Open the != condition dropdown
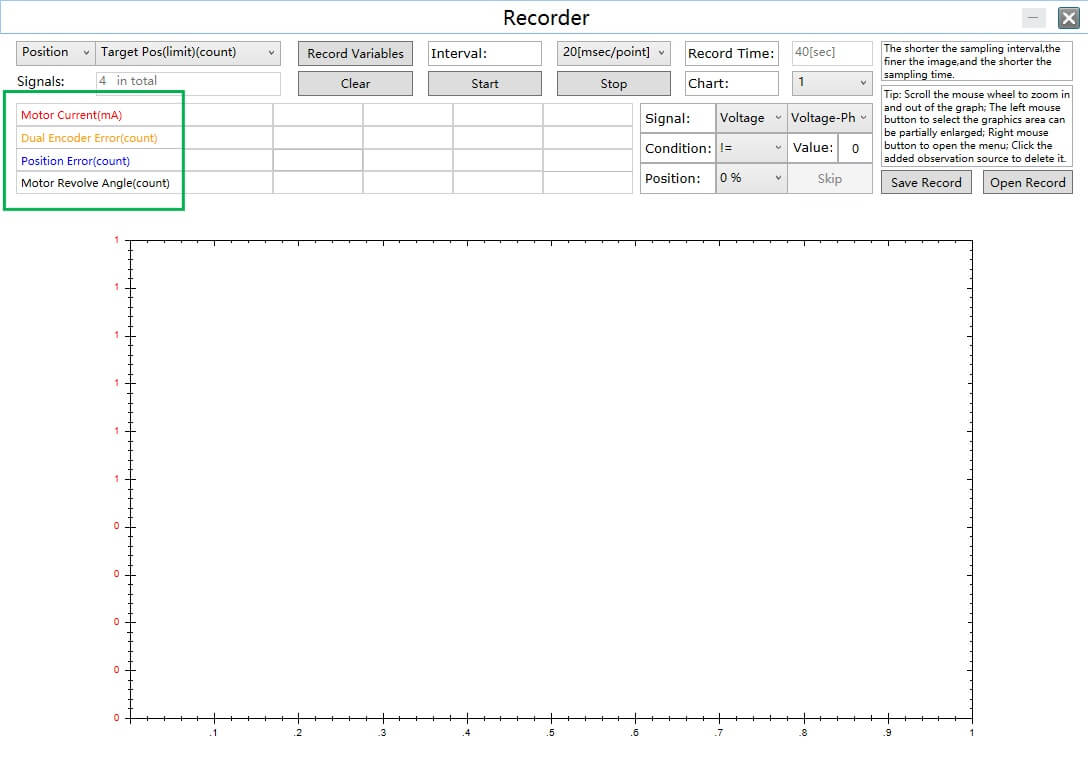This screenshot has height=775, width=1088. tap(751, 148)
